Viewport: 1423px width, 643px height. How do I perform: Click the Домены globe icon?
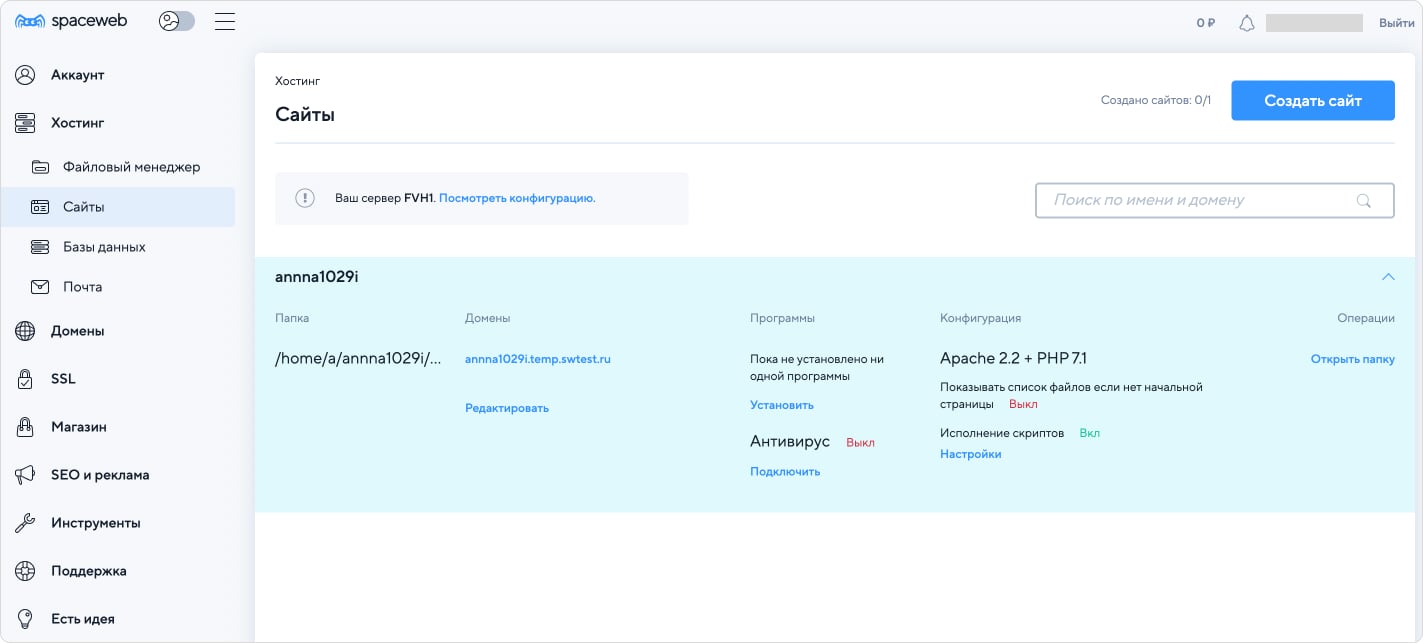point(24,330)
